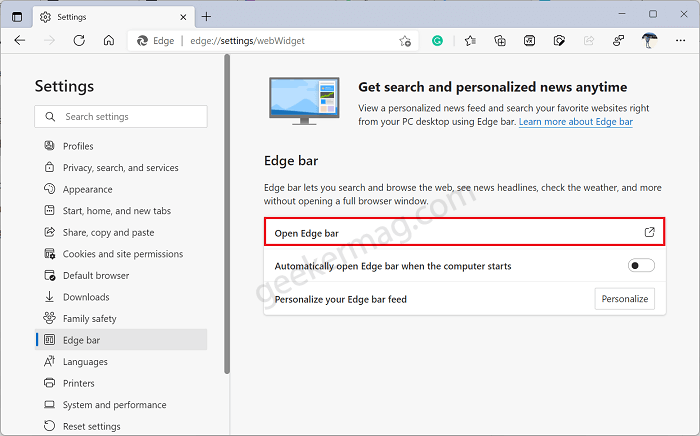Toggle automatically open Edge bar at startup

641,266
